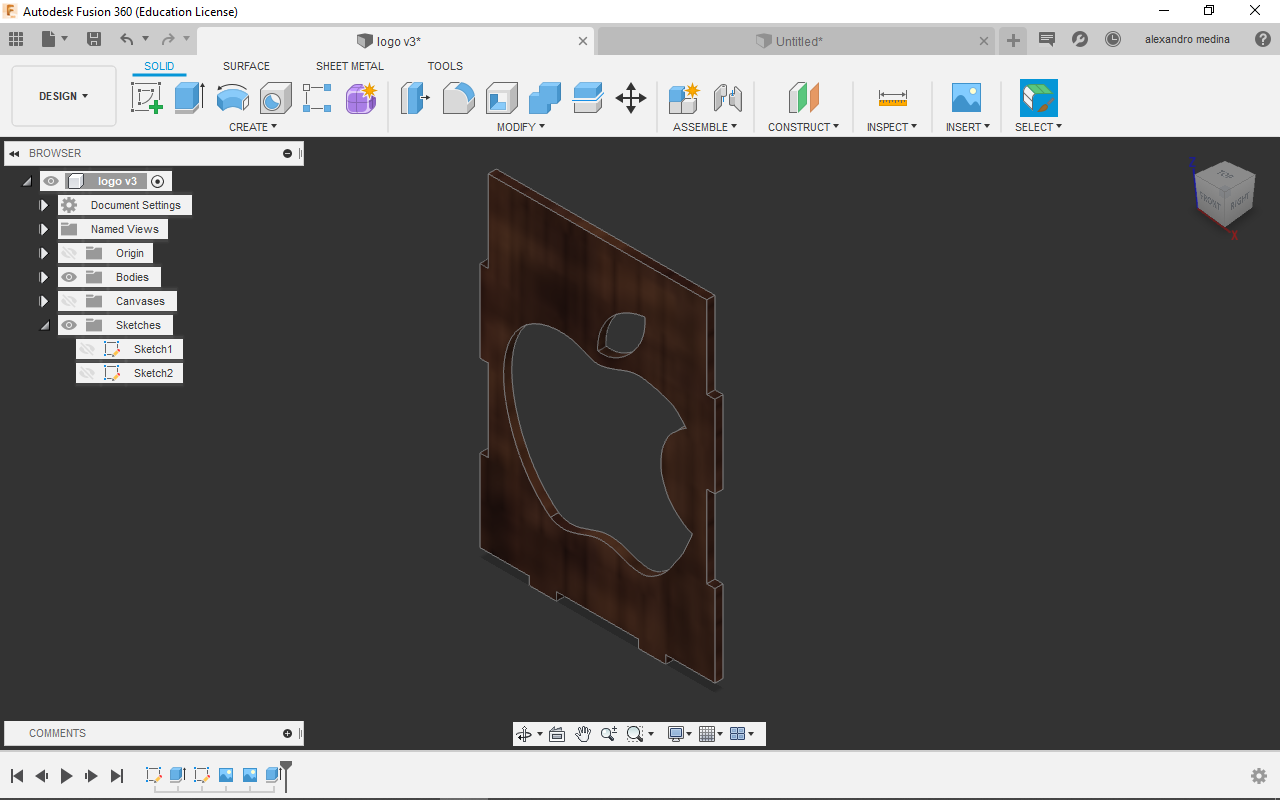1280x800 pixels.
Task: Activate the logo v3 component radio button
Action: tap(157, 181)
